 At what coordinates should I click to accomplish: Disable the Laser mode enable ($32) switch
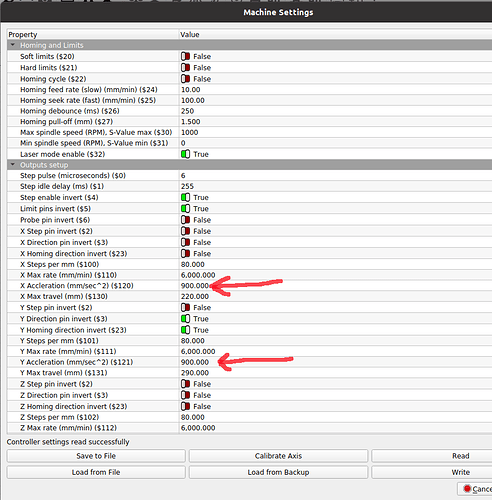185,154
